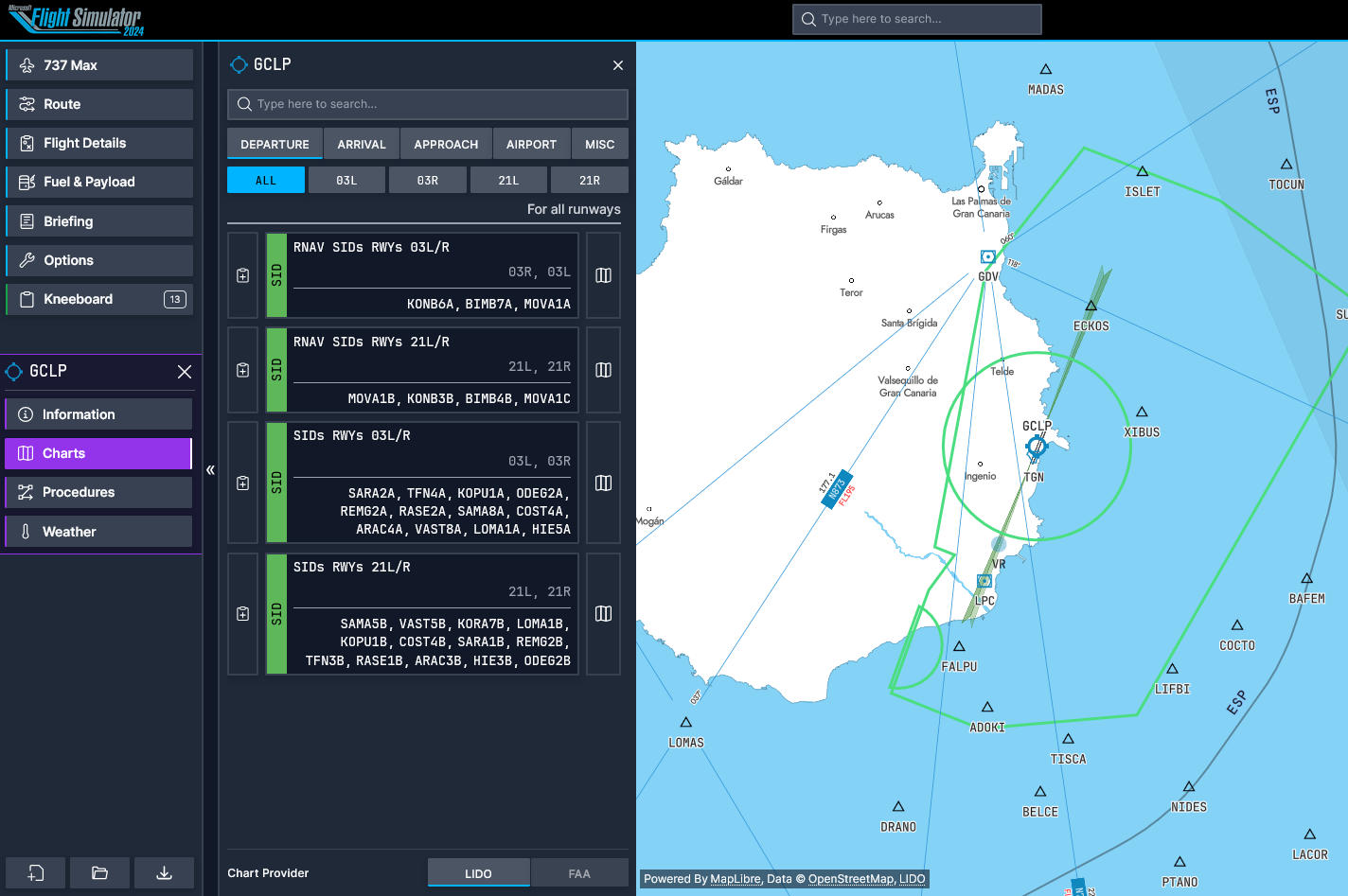Screen dimensions: 1348x896
Task: Open map view for RNAV SIDs 21L/R
Action: (x=603, y=370)
